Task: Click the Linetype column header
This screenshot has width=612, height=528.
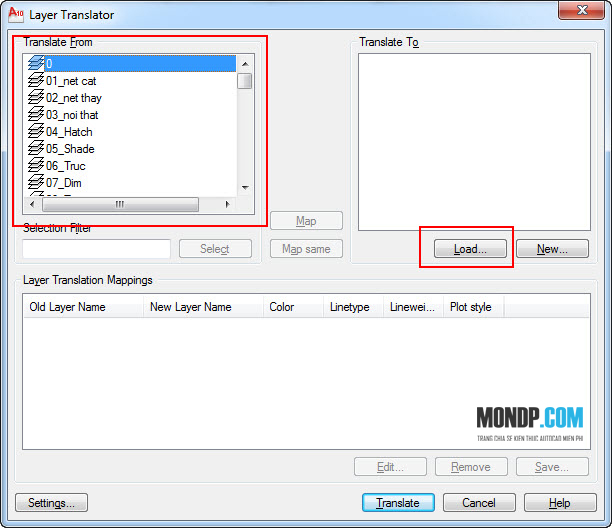Action: [x=354, y=307]
